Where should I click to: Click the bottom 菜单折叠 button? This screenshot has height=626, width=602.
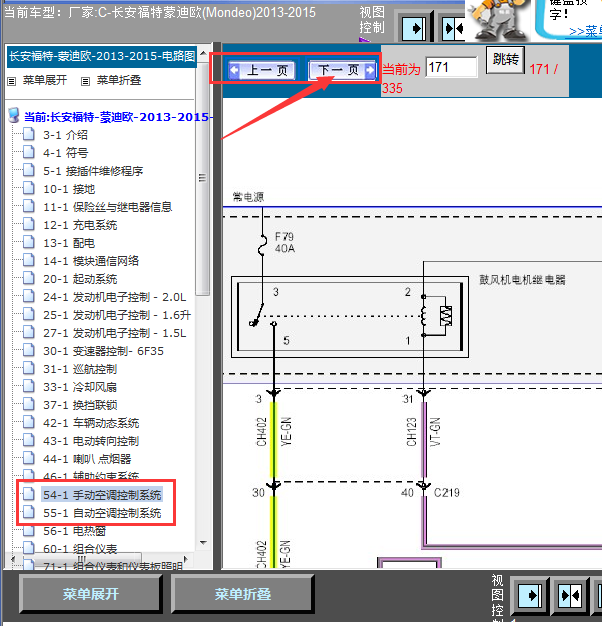coord(243,594)
